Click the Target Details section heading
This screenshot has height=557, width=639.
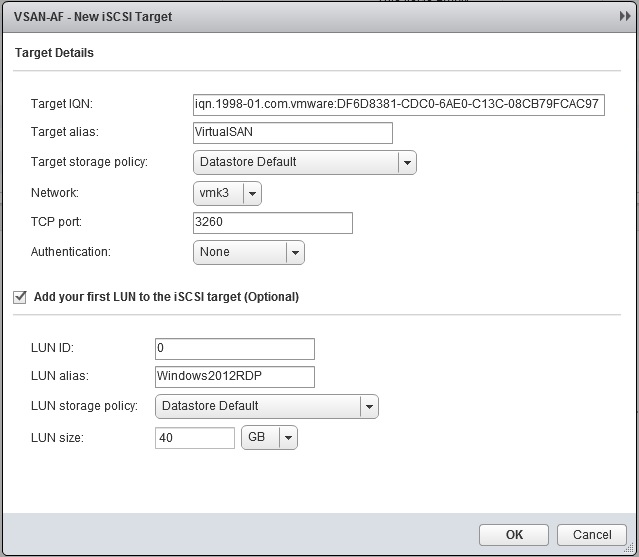click(x=54, y=53)
